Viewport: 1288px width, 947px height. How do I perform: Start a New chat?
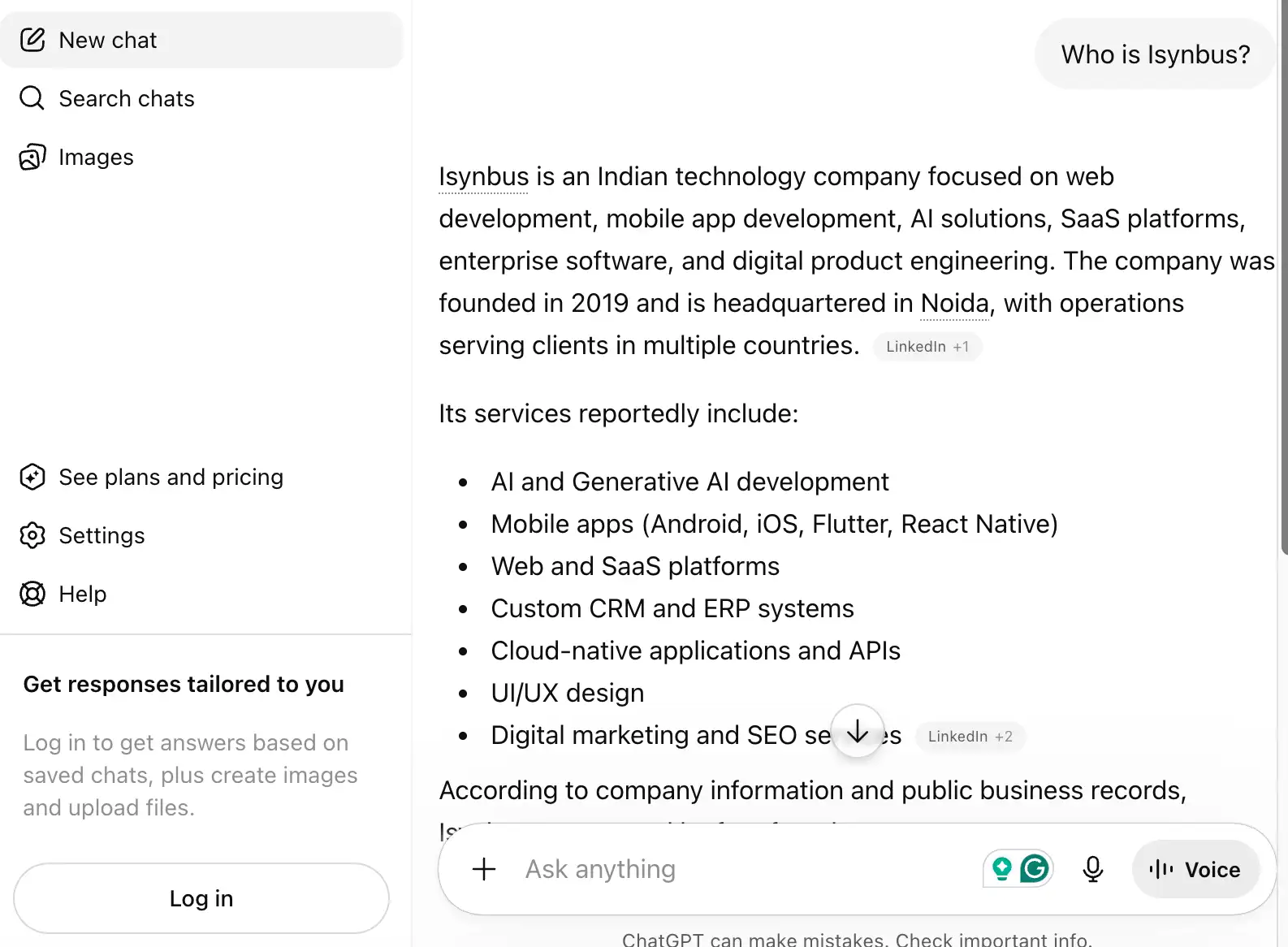(x=201, y=40)
